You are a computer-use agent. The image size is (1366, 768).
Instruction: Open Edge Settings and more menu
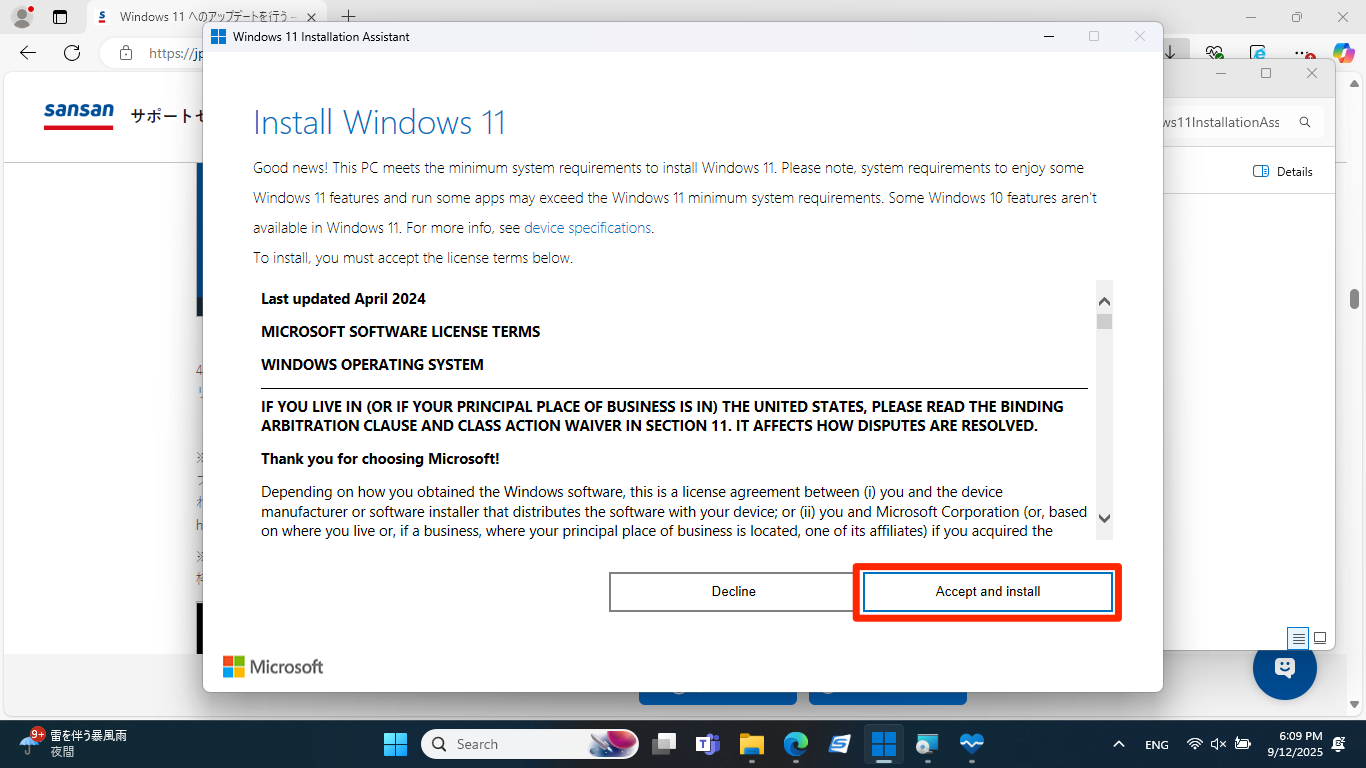[1302, 53]
